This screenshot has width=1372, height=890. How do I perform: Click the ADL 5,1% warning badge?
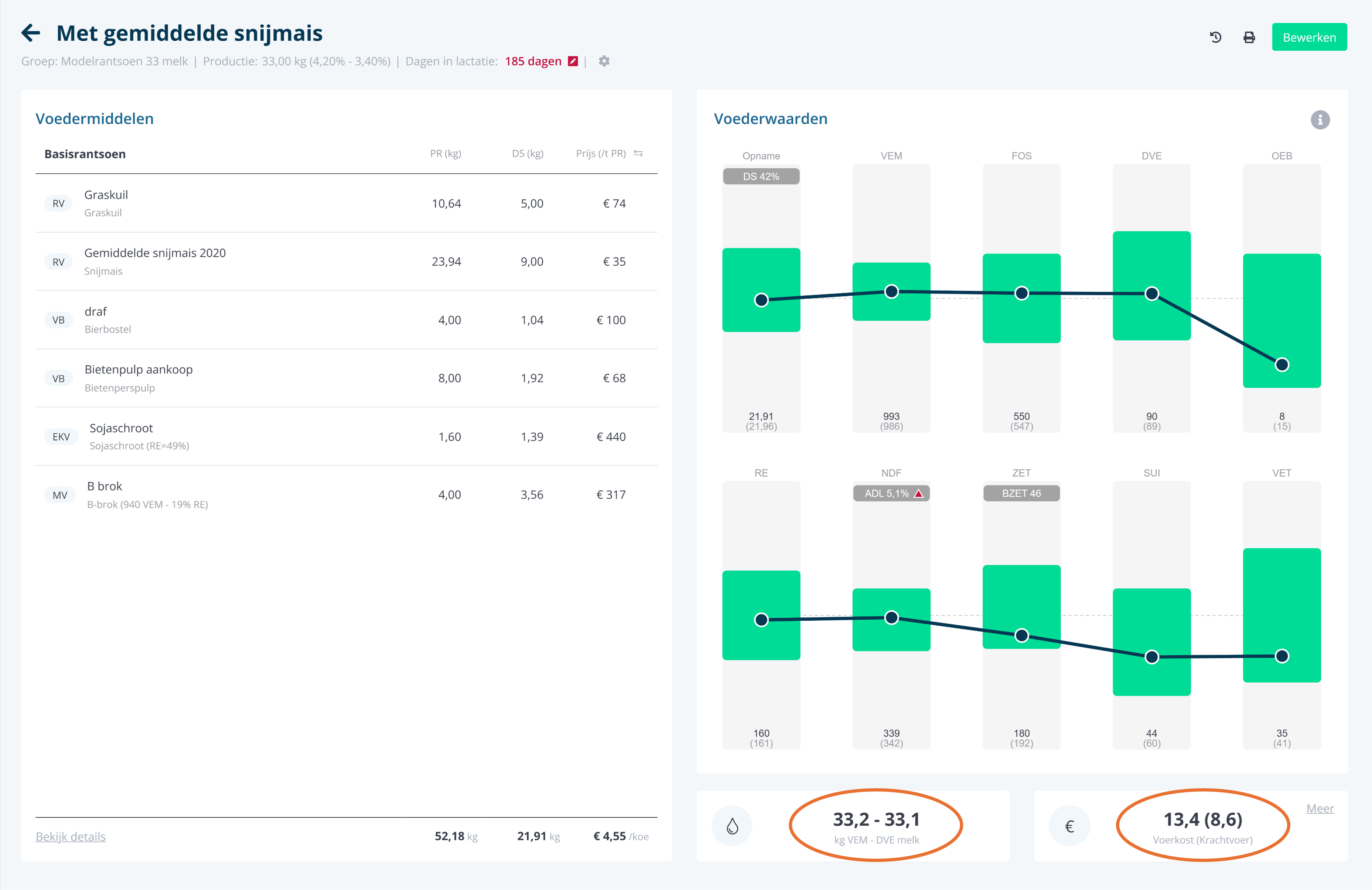point(891,493)
